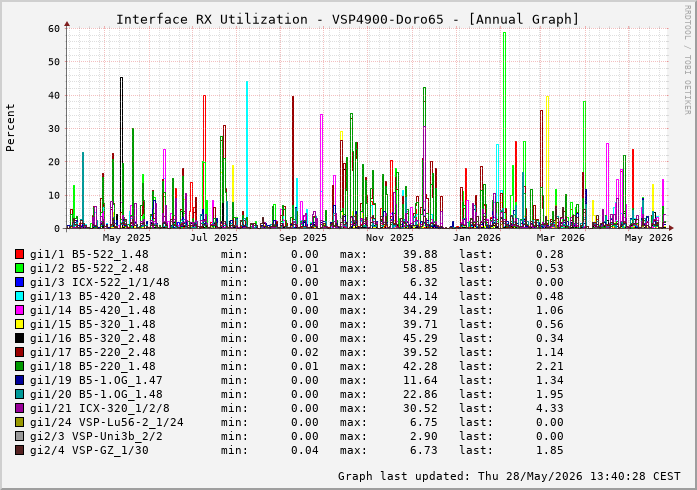Click the May 2026 x-axis label
Image resolution: width=697 pixels, height=490 pixels.
point(649,238)
